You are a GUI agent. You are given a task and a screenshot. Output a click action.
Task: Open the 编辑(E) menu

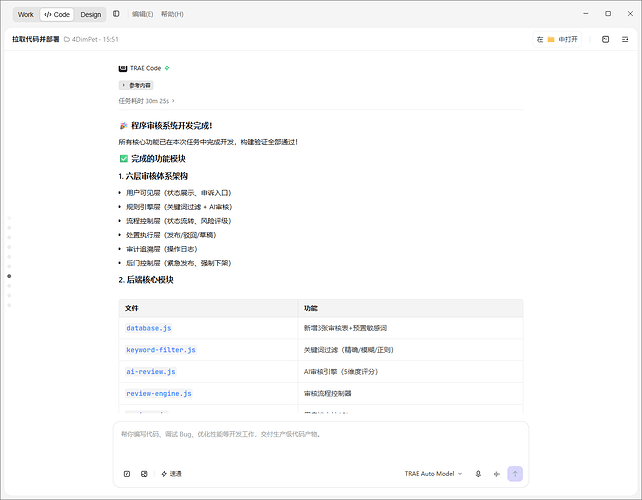(142, 14)
